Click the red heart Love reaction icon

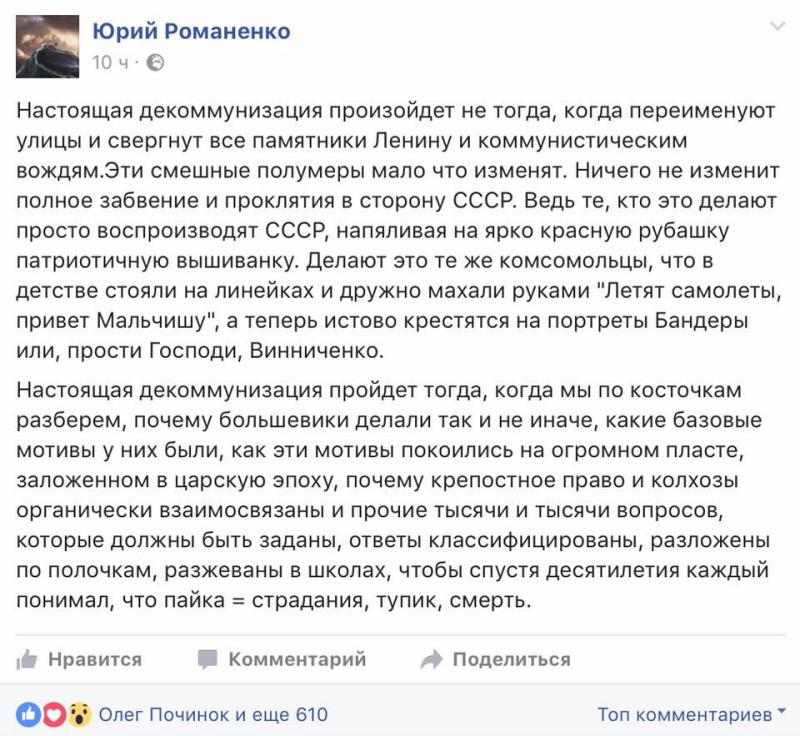[54, 715]
